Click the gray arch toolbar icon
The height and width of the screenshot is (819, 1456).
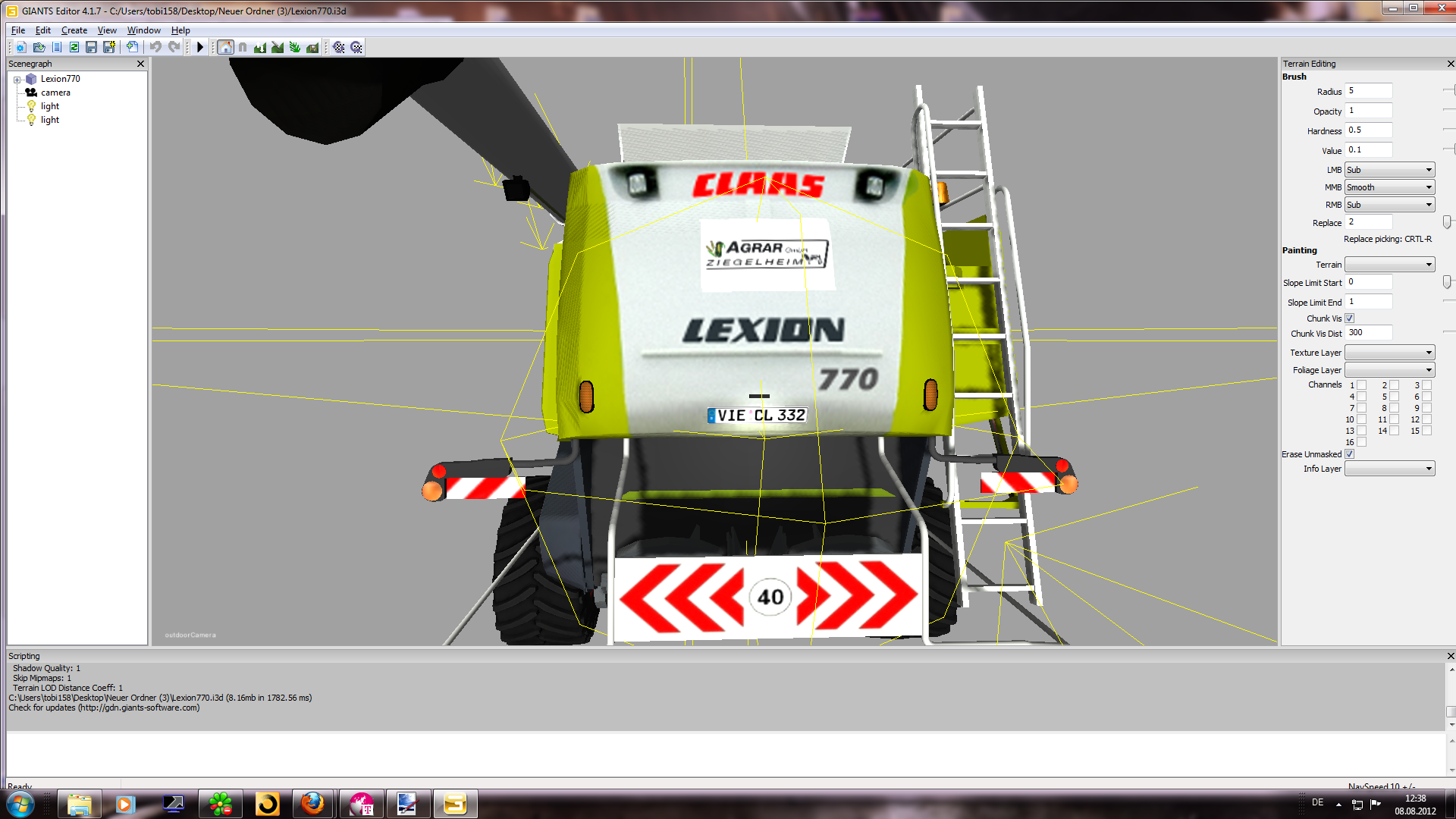243,47
